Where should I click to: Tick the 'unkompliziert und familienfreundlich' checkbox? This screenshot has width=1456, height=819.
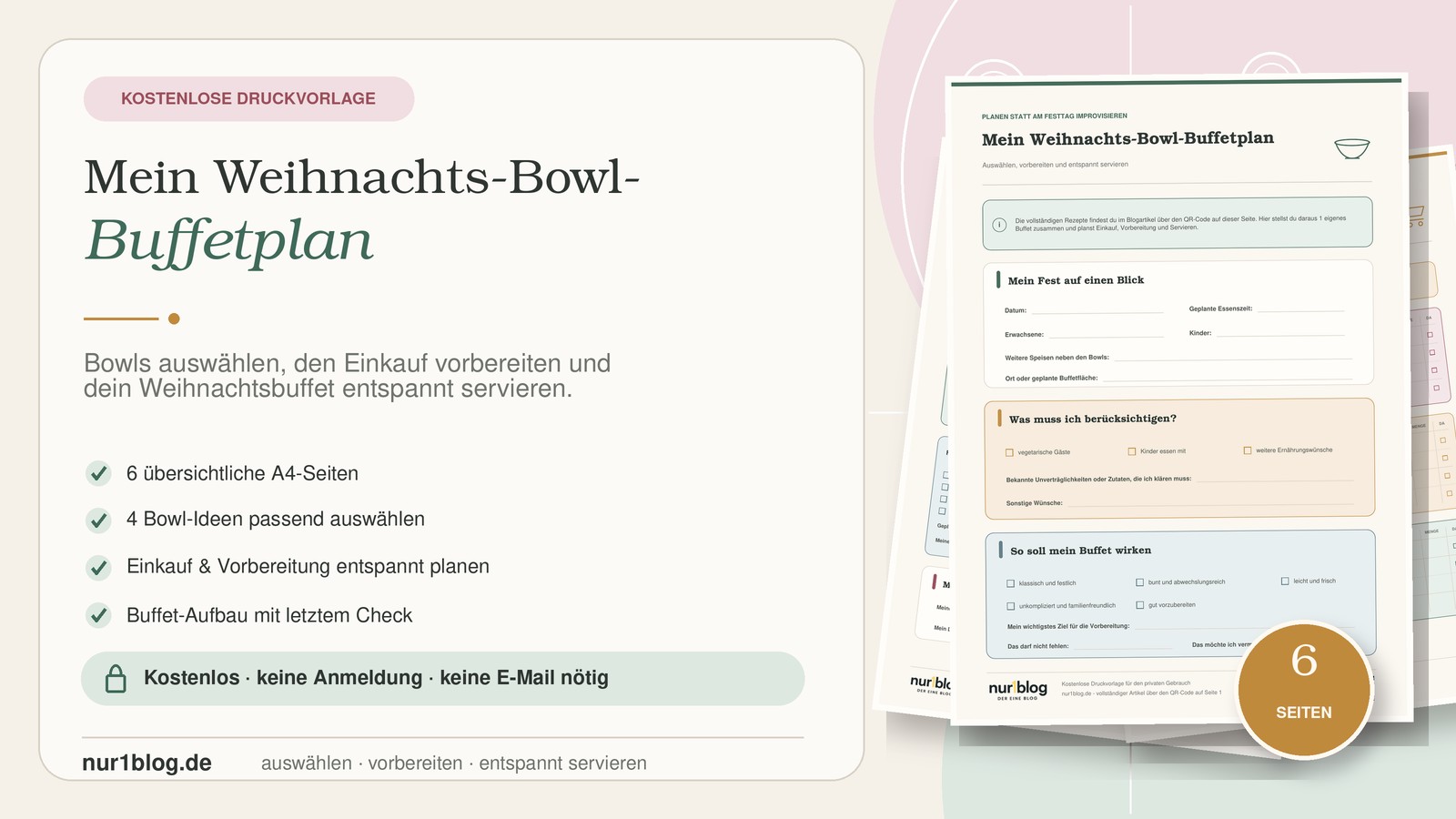coord(1010,606)
